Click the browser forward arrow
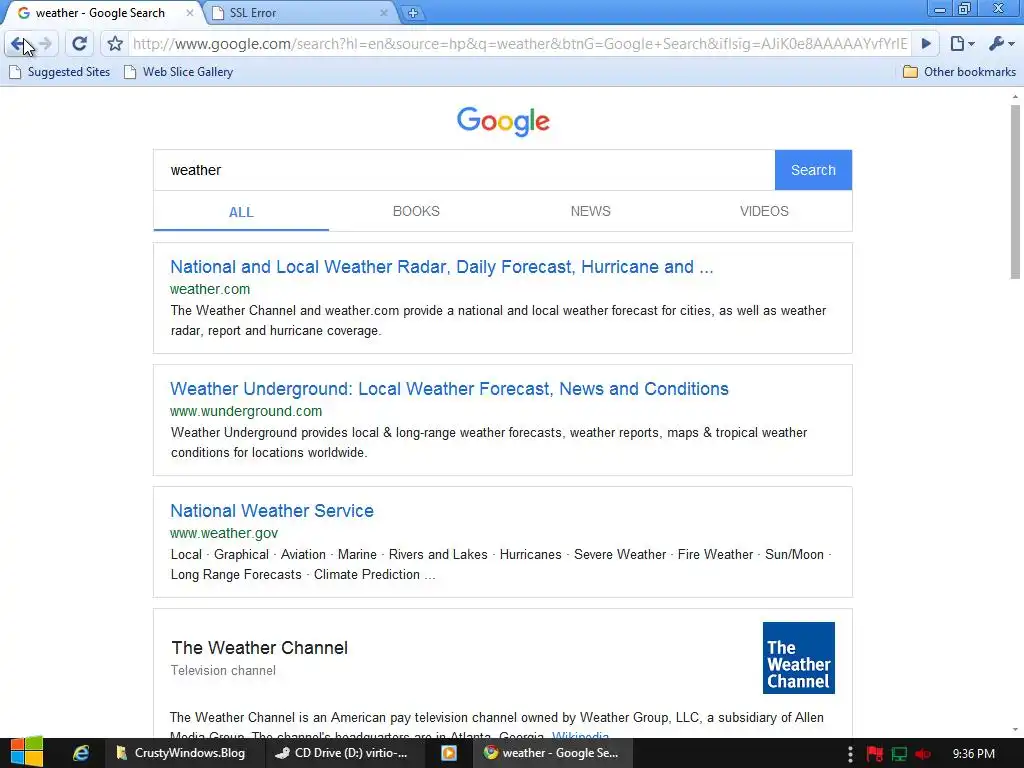Image resolution: width=1024 pixels, height=768 pixels. 45,44
